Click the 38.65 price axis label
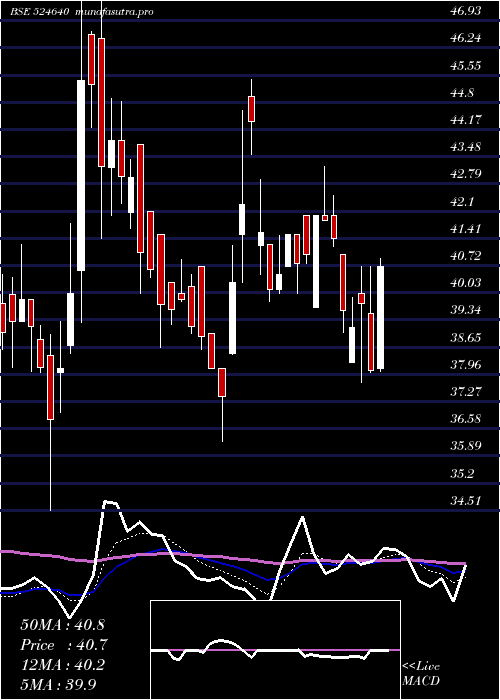500x700 pixels. pyautogui.click(x=466, y=337)
